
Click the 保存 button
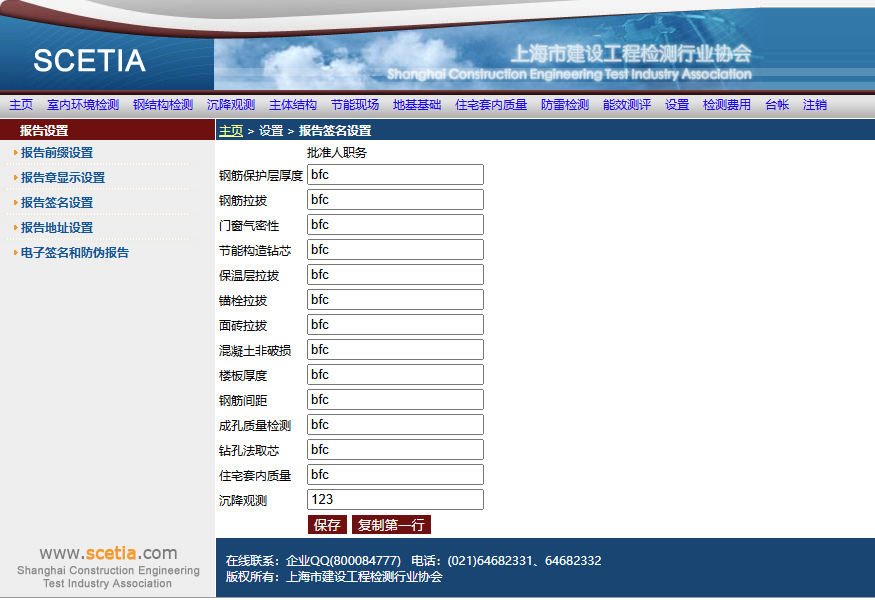(x=327, y=525)
